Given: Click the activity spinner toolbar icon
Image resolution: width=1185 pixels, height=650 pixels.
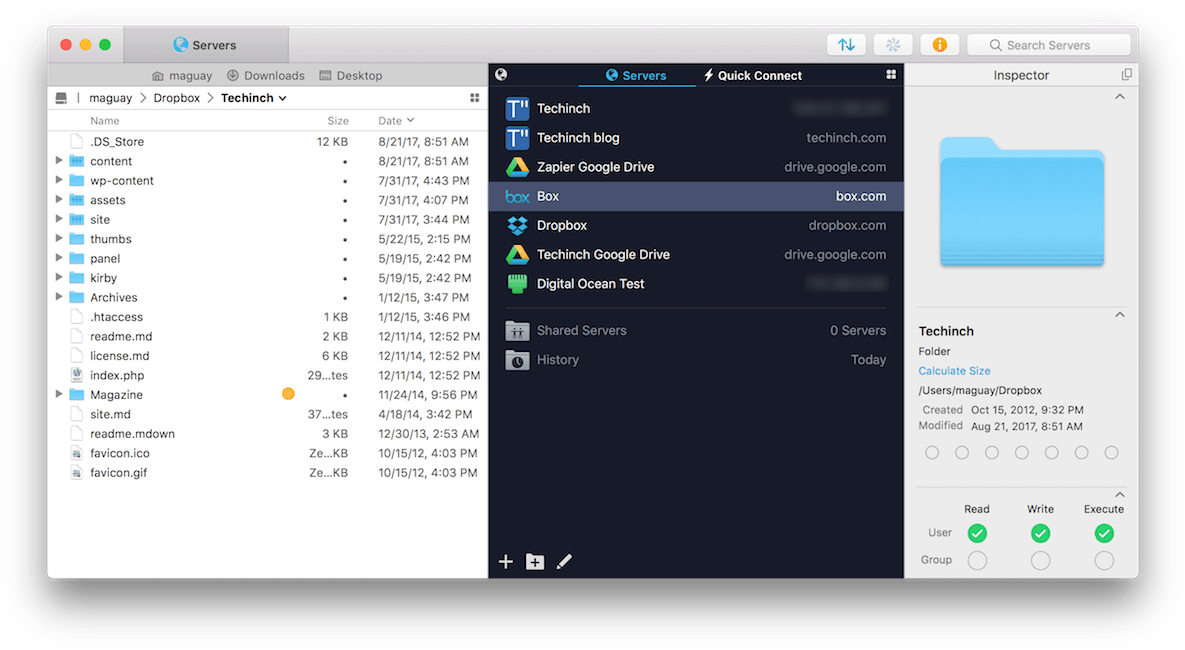Looking at the screenshot, I should [893, 45].
